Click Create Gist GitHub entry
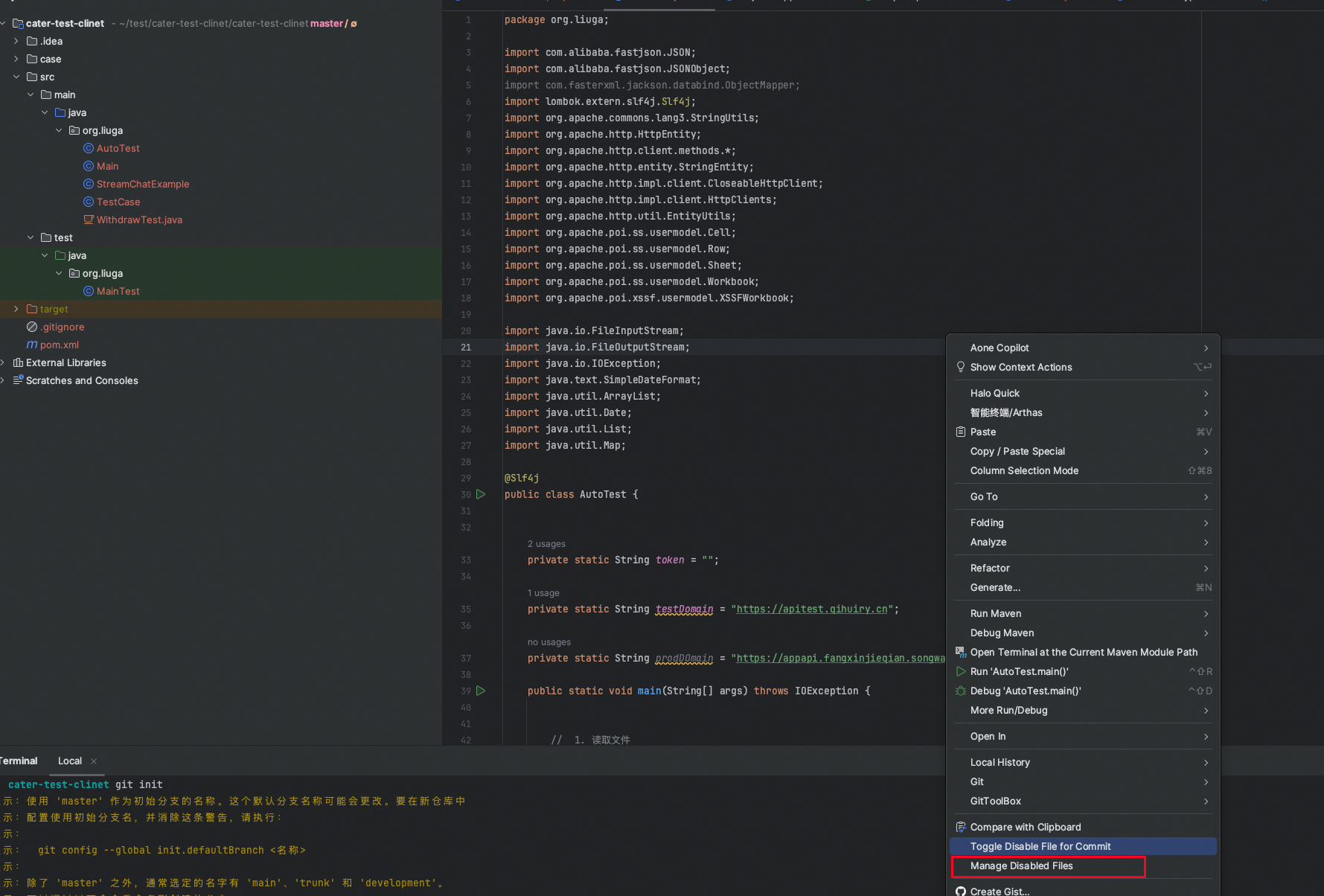The height and width of the screenshot is (896, 1324). click(1084, 891)
